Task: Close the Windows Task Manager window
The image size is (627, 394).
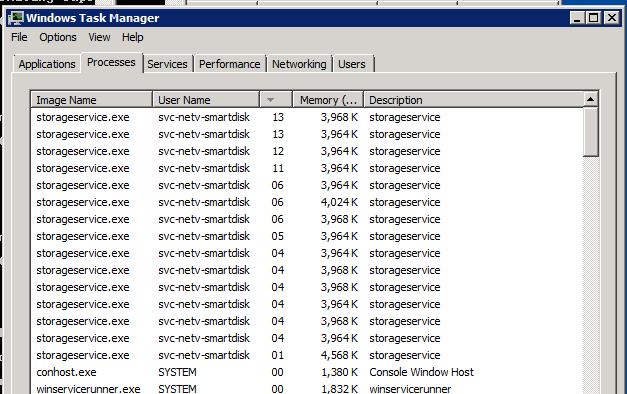Action: pos(612,18)
